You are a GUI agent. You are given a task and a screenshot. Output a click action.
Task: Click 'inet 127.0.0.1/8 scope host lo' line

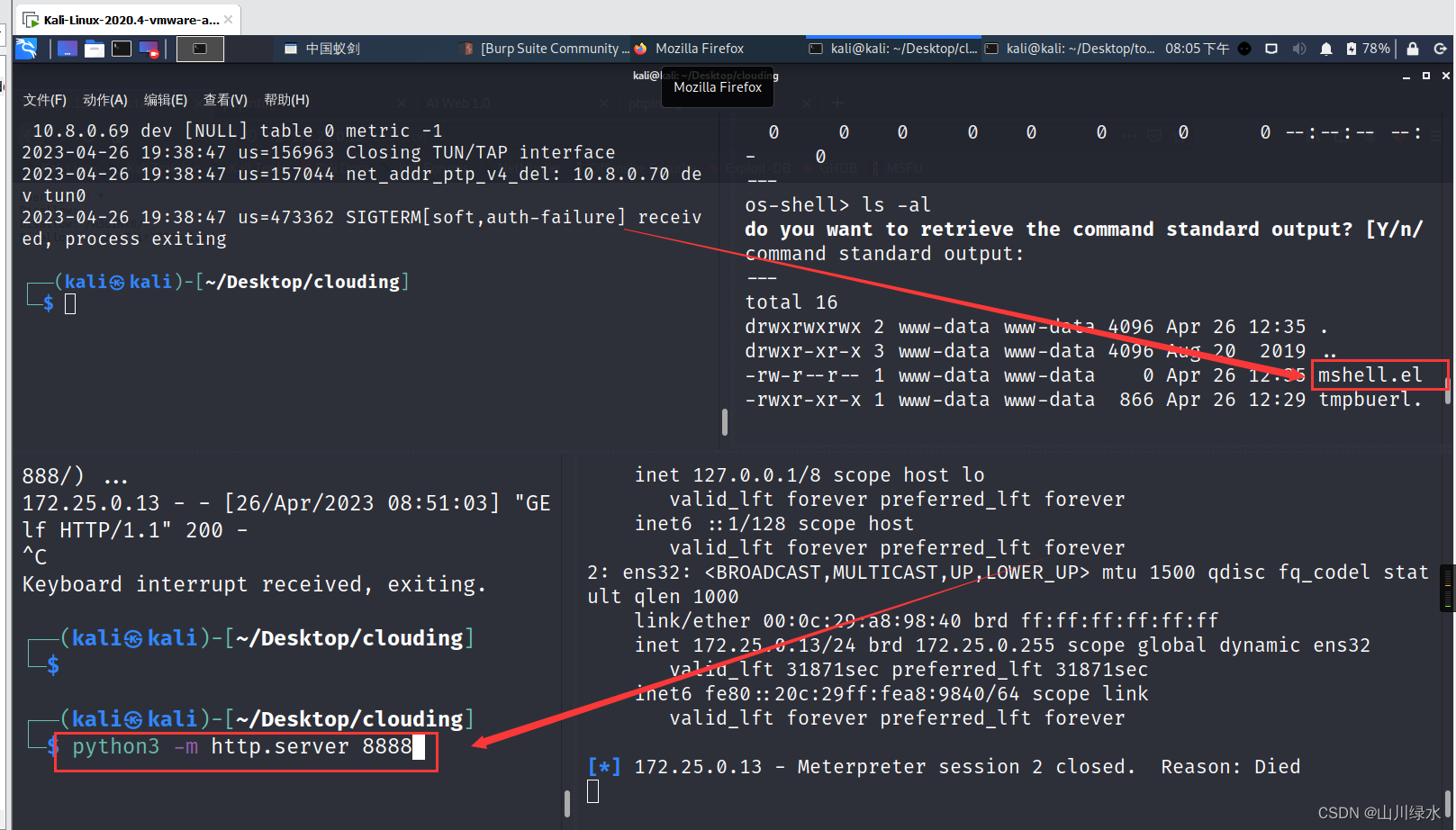(x=809, y=474)
